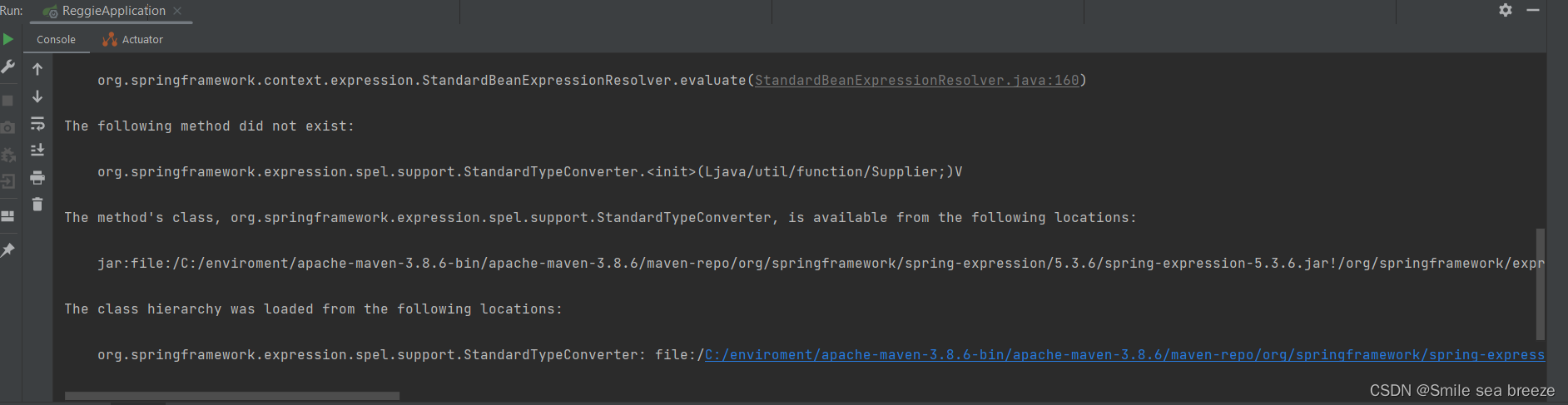Click the up arrow stack trace icon
Screen dimensions: 1568x405
click(x=37, y=69)
